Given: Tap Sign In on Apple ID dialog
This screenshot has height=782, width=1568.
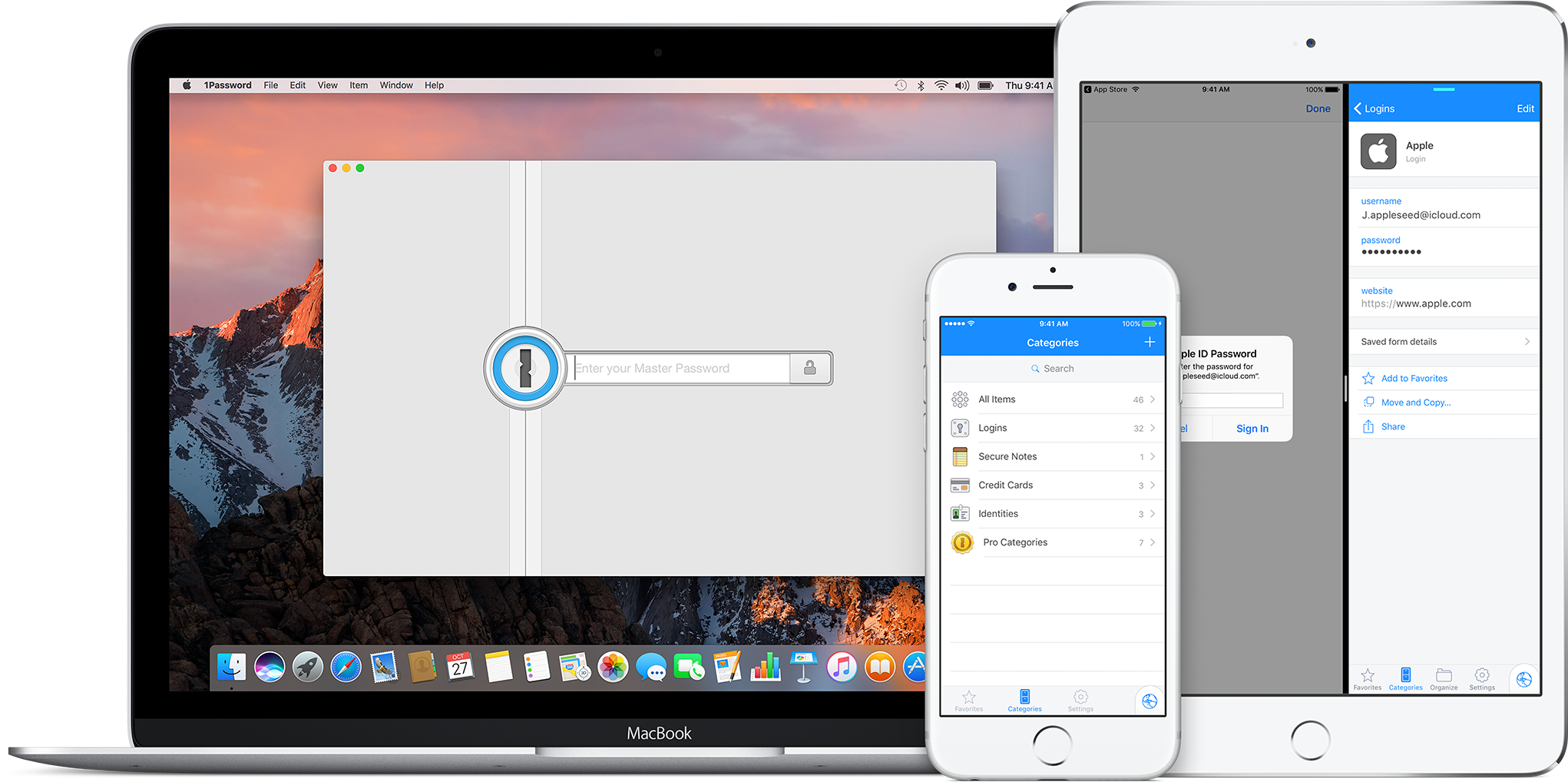Looking at the screenshot, I should [x=1252, y=429].
